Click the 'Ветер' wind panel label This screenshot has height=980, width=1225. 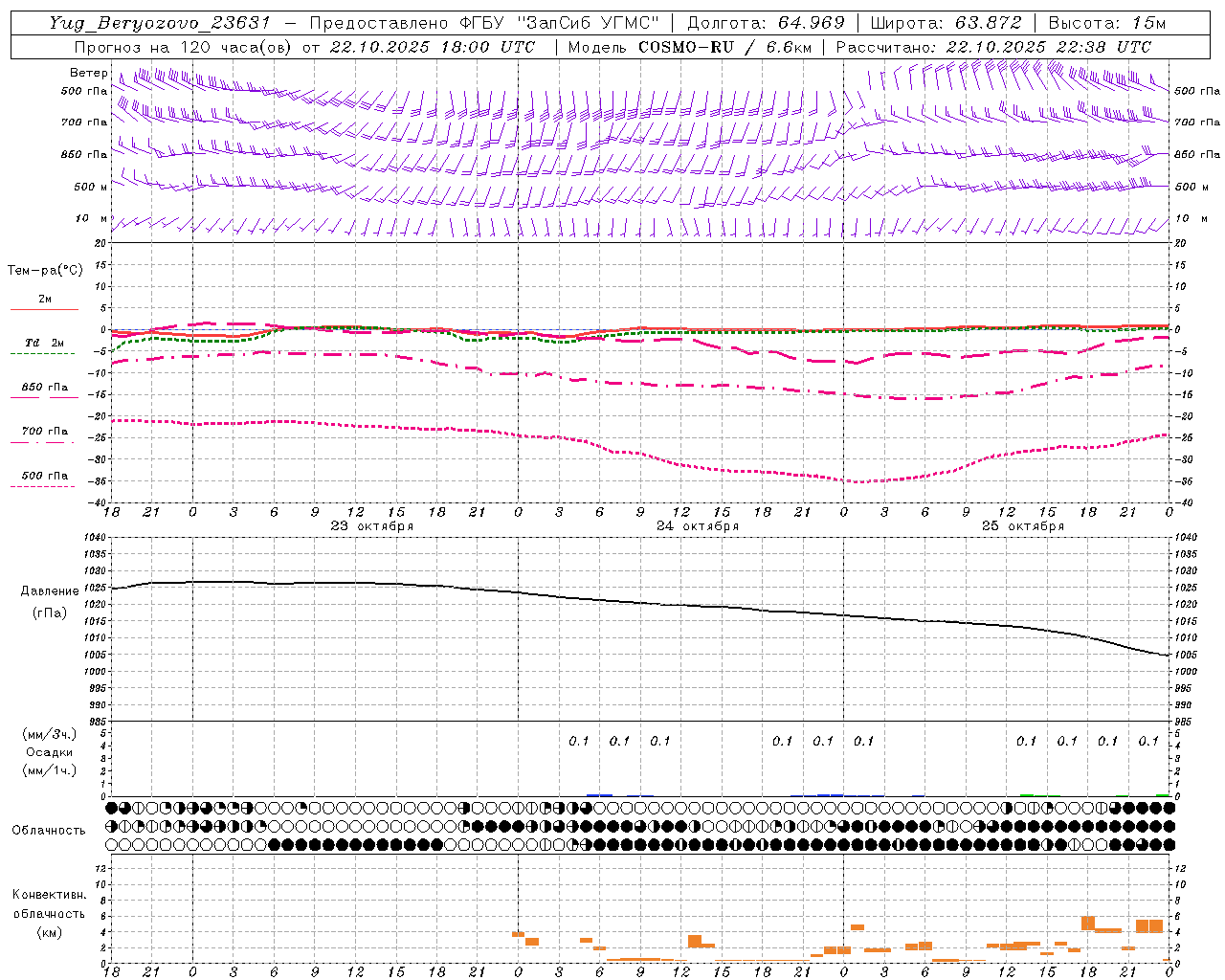(x=89, y=73)
